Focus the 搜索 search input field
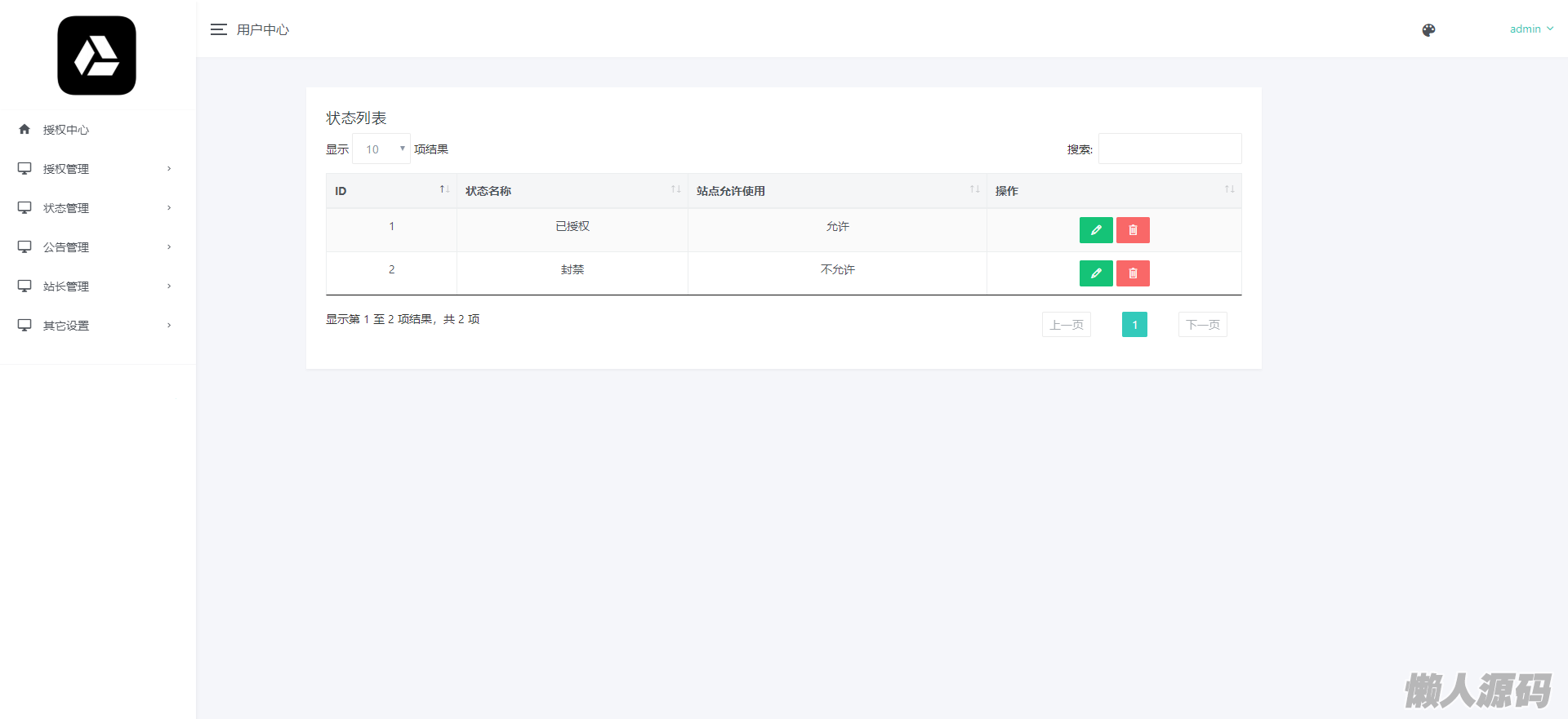Screen dimensions: 1568x719 pos(1169,149)
